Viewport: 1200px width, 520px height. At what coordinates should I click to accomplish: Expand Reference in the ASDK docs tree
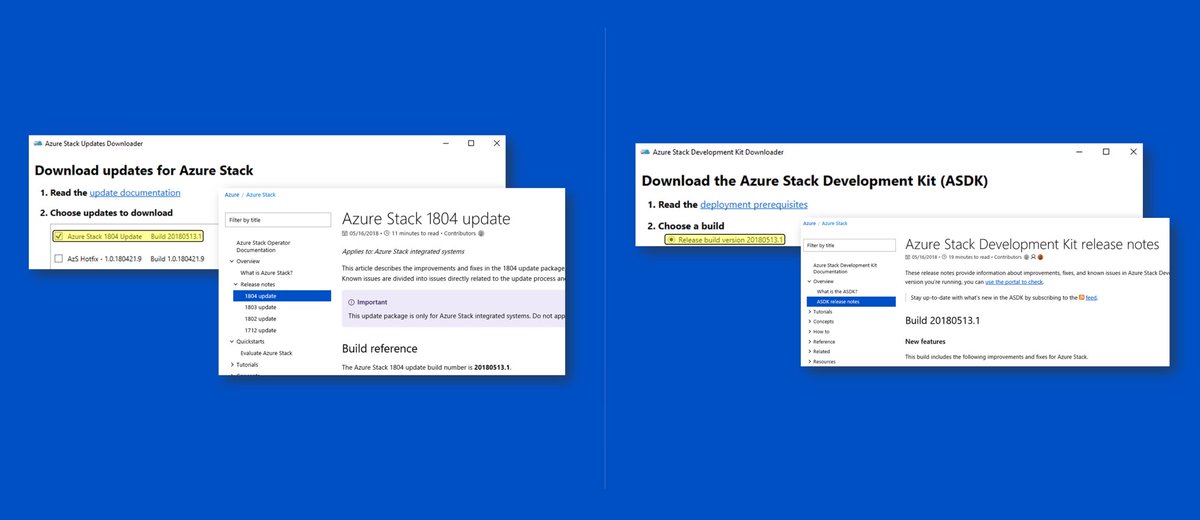click(x=809, y=341)
